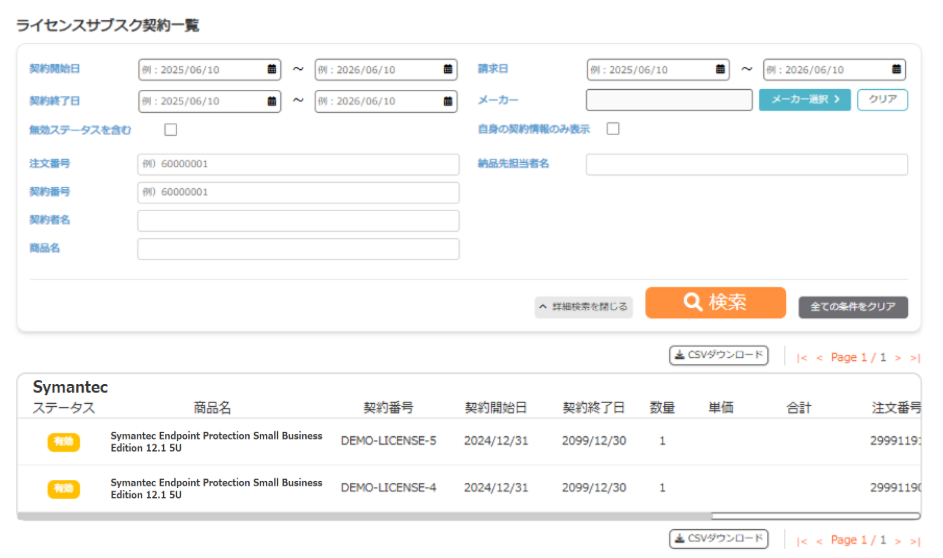Go to next page in lower pagination
The height and width of the screenshot is (558, 943).
[898, 541]
